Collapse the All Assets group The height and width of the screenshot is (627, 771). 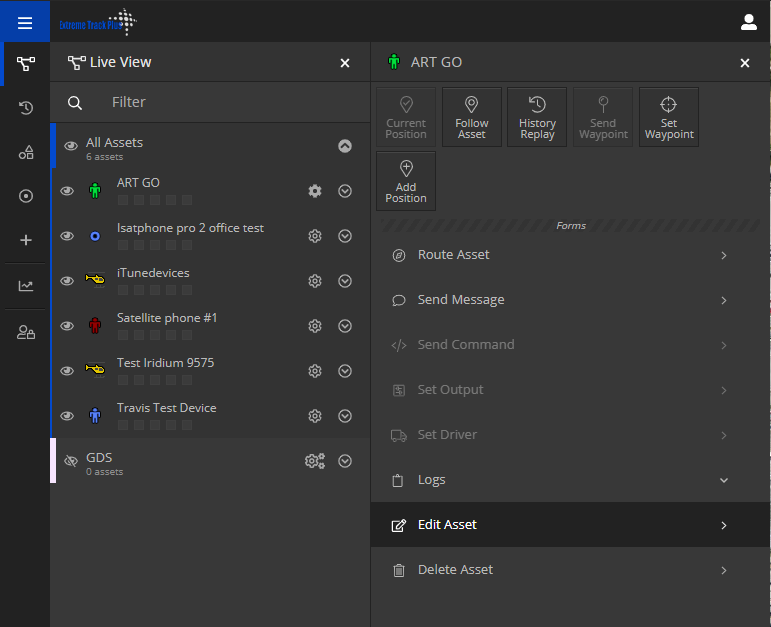click(x=345, y=146)
